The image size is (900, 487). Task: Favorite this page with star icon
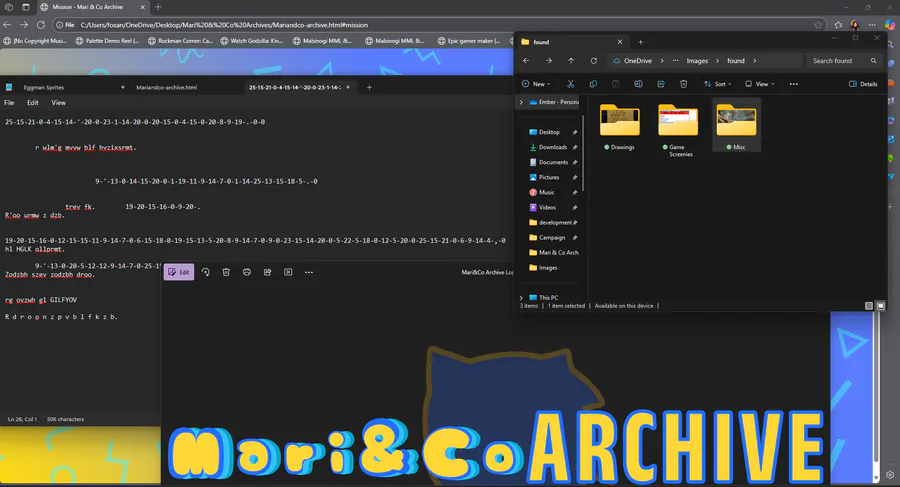click(x=818, y=25)
